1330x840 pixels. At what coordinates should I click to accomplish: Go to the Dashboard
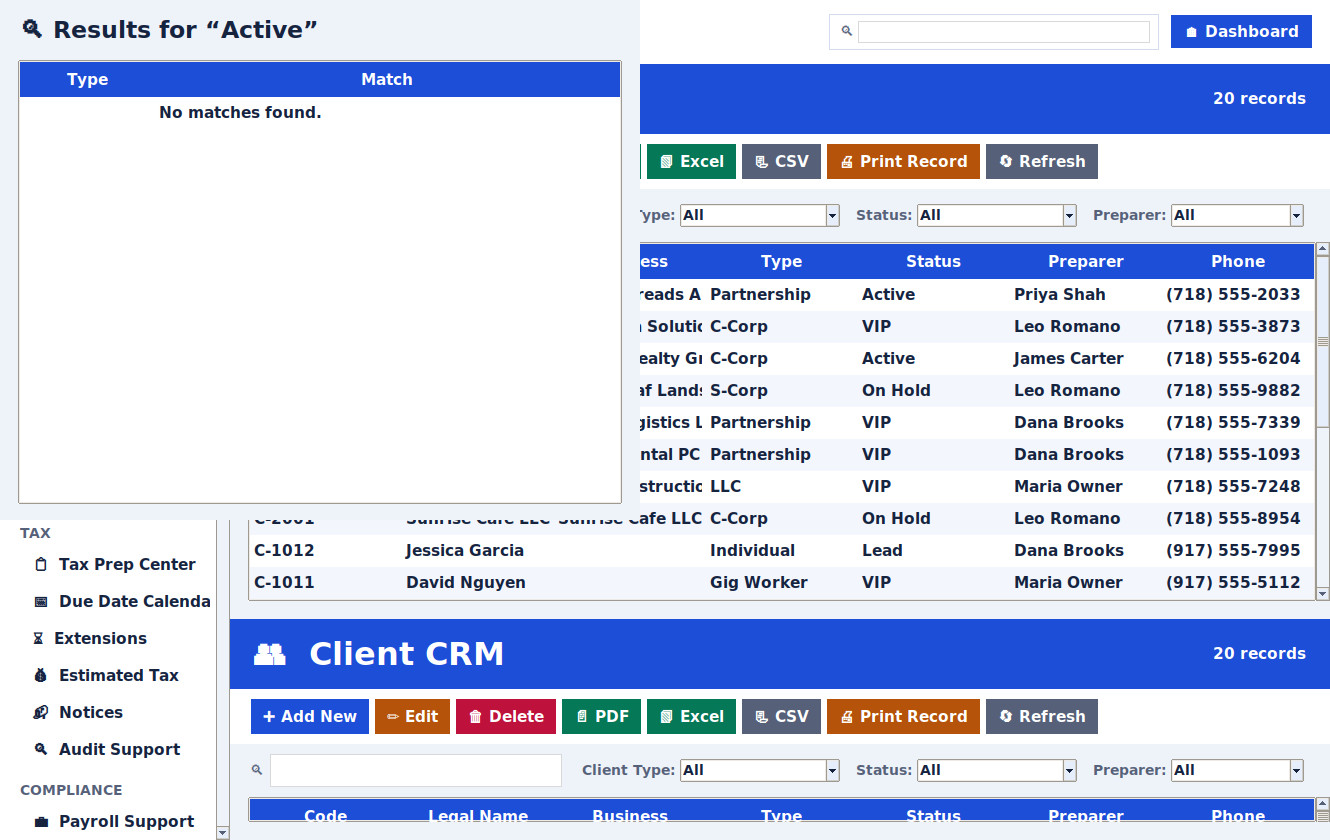point(1241,31)
